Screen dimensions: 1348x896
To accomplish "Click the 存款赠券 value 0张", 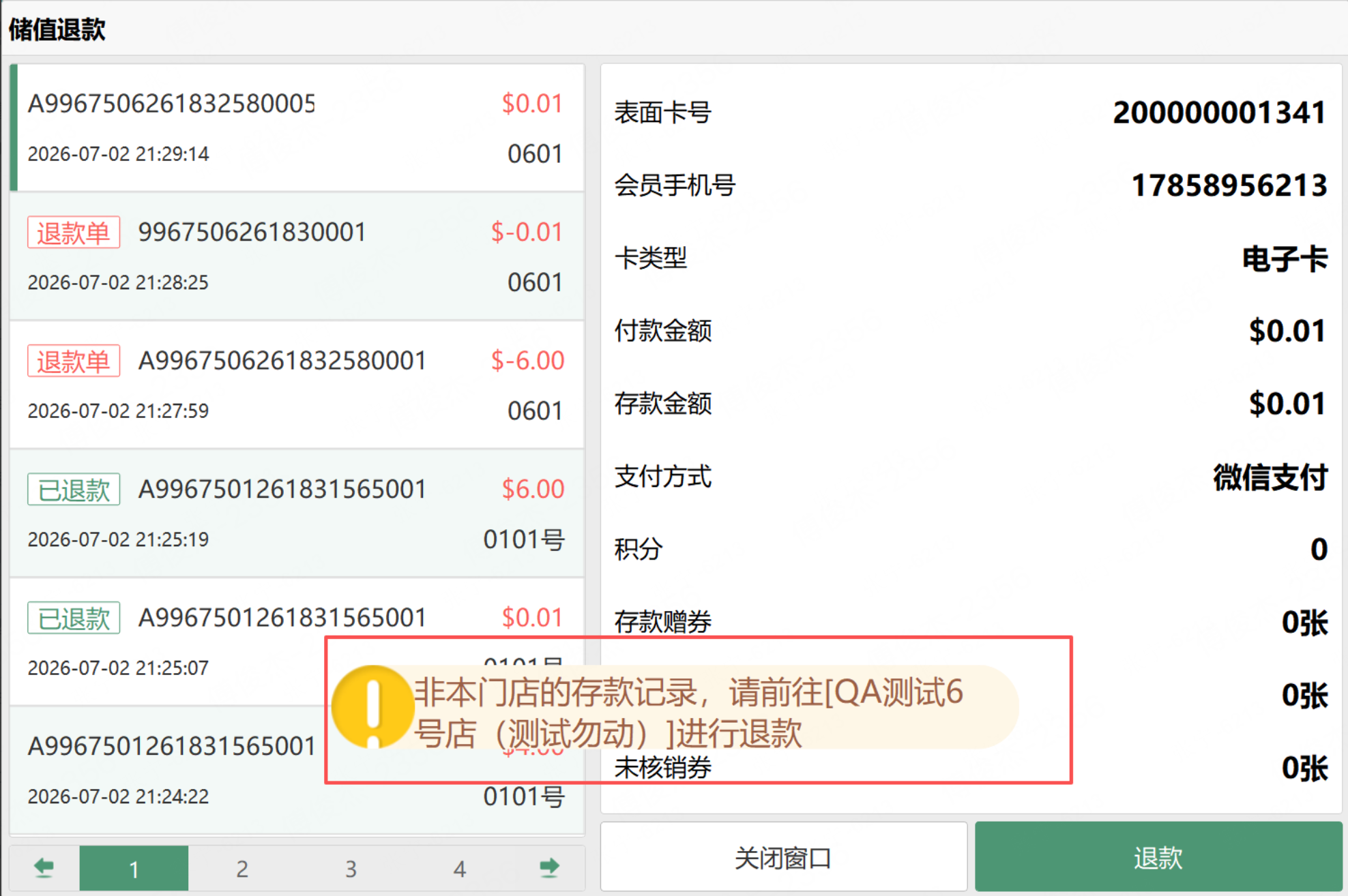I will point(1304,622).
